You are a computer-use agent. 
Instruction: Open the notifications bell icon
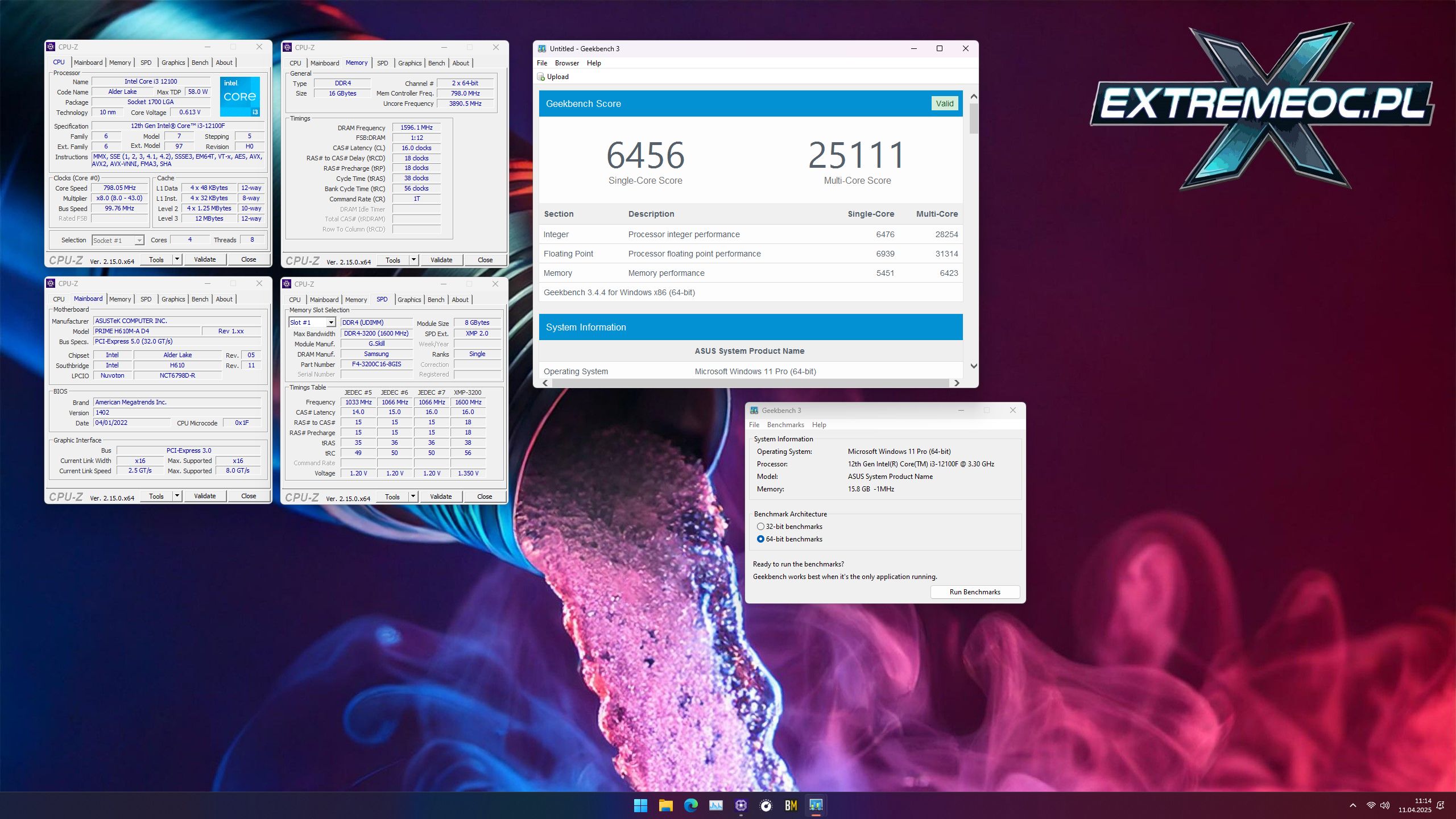(1440, 805)
